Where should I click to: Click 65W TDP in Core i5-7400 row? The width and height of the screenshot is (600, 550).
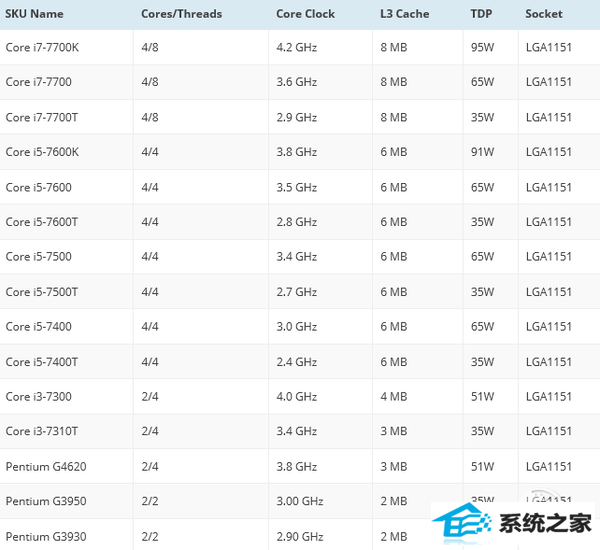[x=482, y=326]
